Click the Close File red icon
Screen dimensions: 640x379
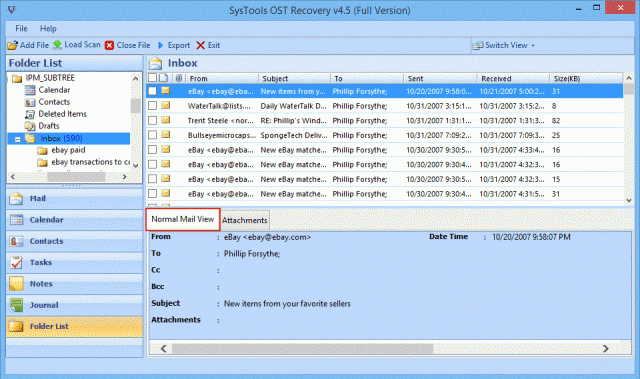pyautogui.click(x=109, y=45)
